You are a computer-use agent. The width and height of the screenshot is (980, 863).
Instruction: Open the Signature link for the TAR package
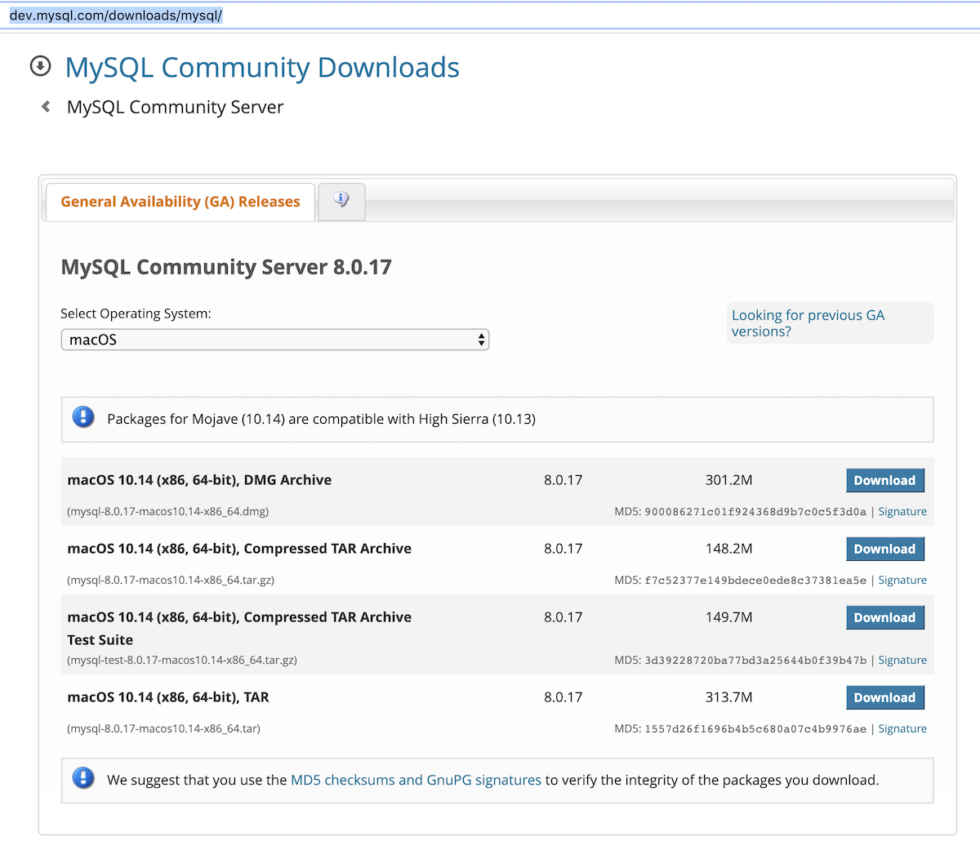pos(902,728)
